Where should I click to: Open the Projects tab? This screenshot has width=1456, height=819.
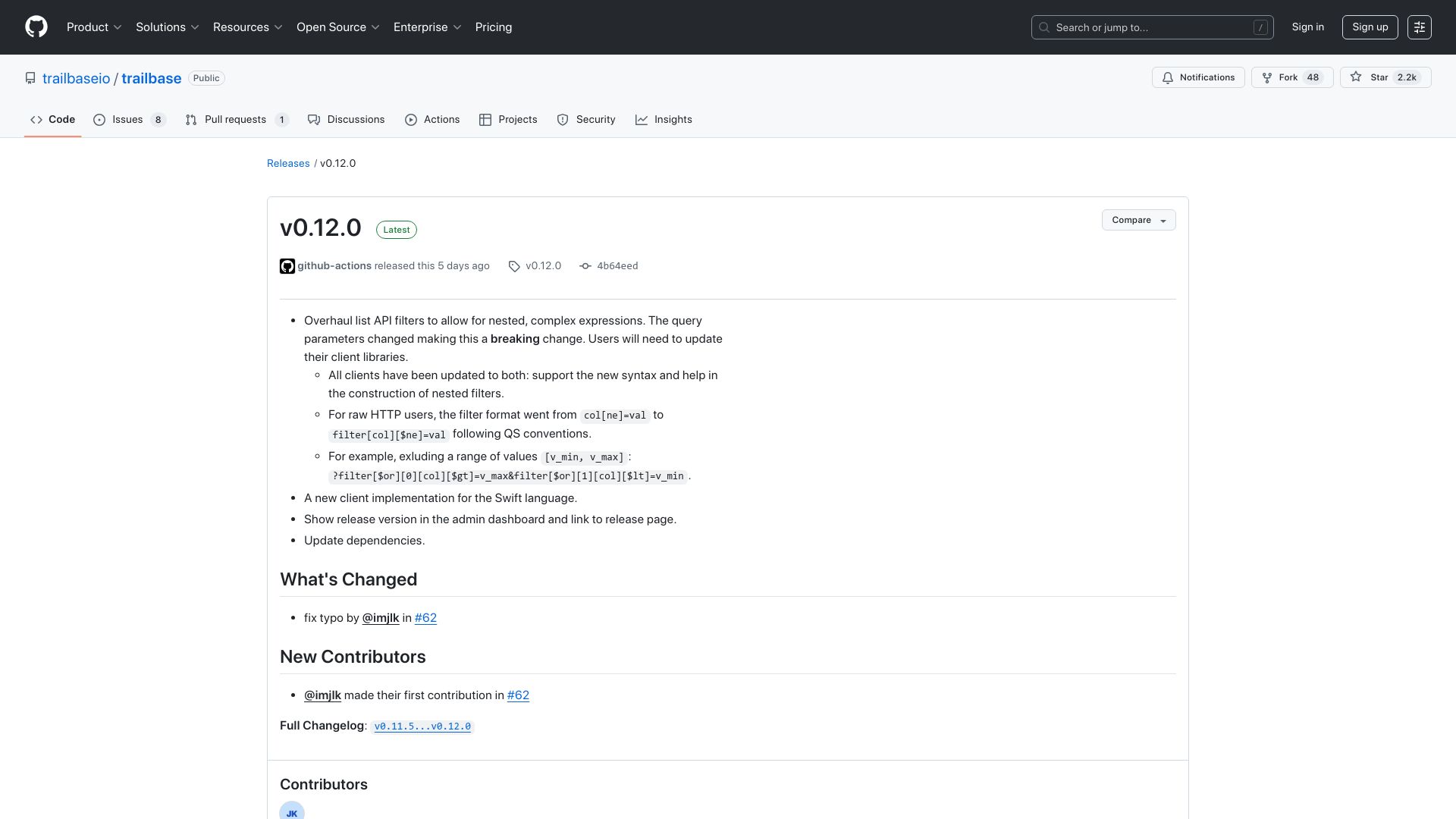coord(508,120)
